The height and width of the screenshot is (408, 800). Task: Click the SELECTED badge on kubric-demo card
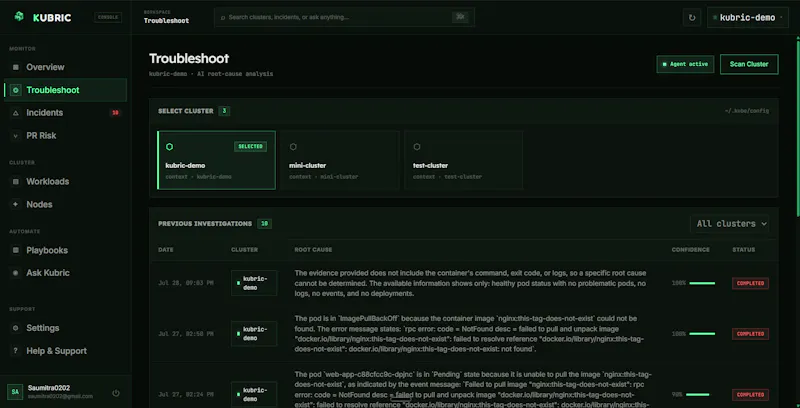click(x=251, y=147)
